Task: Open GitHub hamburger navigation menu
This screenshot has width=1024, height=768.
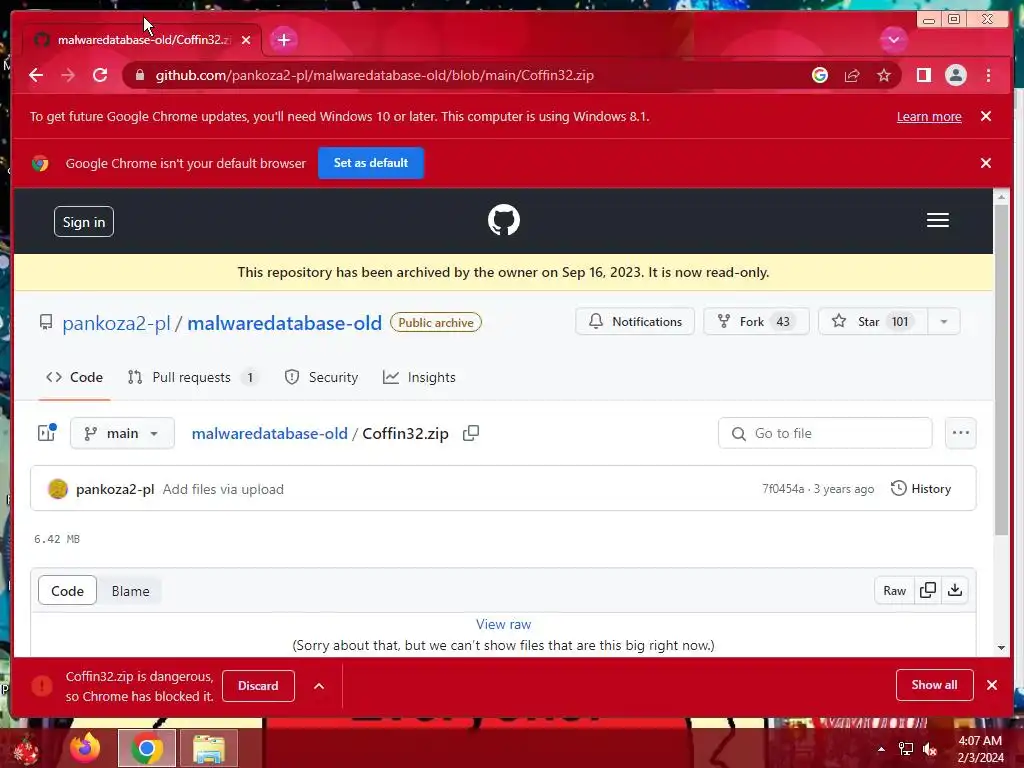Action: (x=938, y=220)
